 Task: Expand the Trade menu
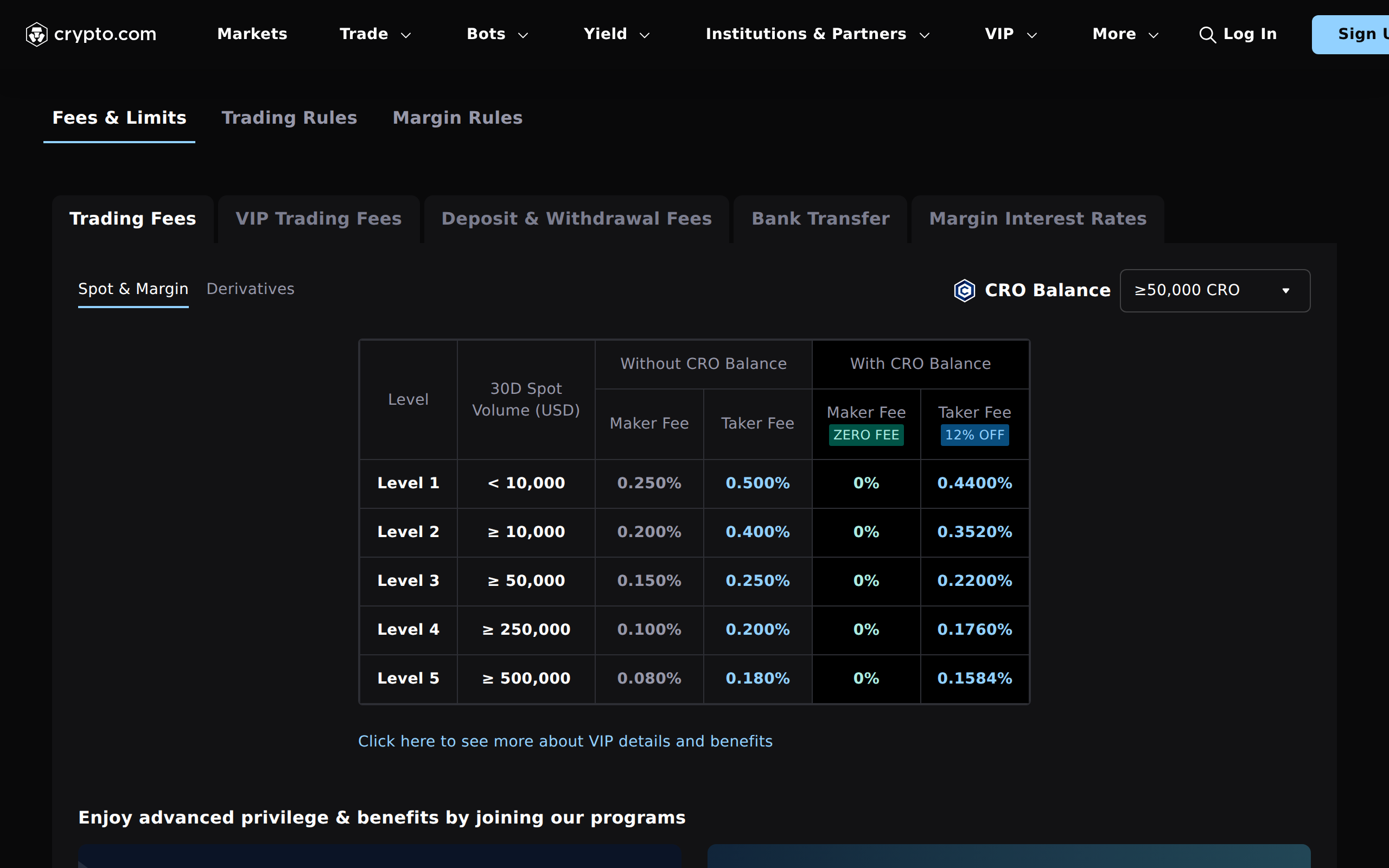pyautogui.click(x=375, y=34)
